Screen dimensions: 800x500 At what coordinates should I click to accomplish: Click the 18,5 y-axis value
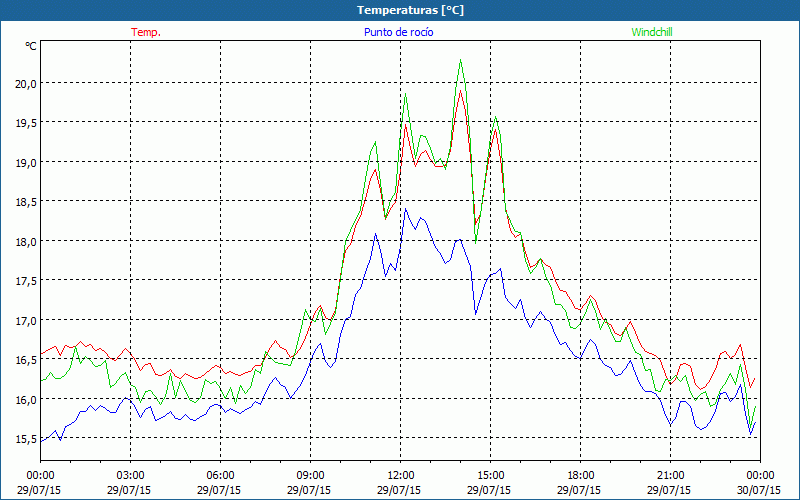[x=26, y=202]
